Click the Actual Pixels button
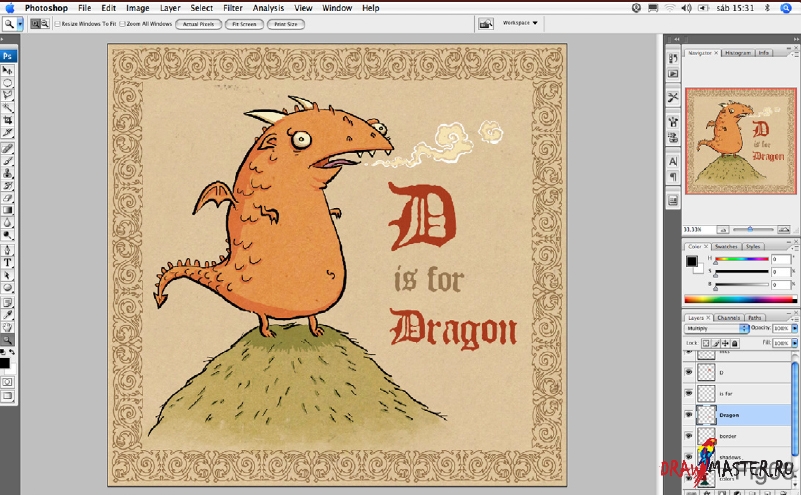This screenshot has height=495, width=801. click(198, 24)
